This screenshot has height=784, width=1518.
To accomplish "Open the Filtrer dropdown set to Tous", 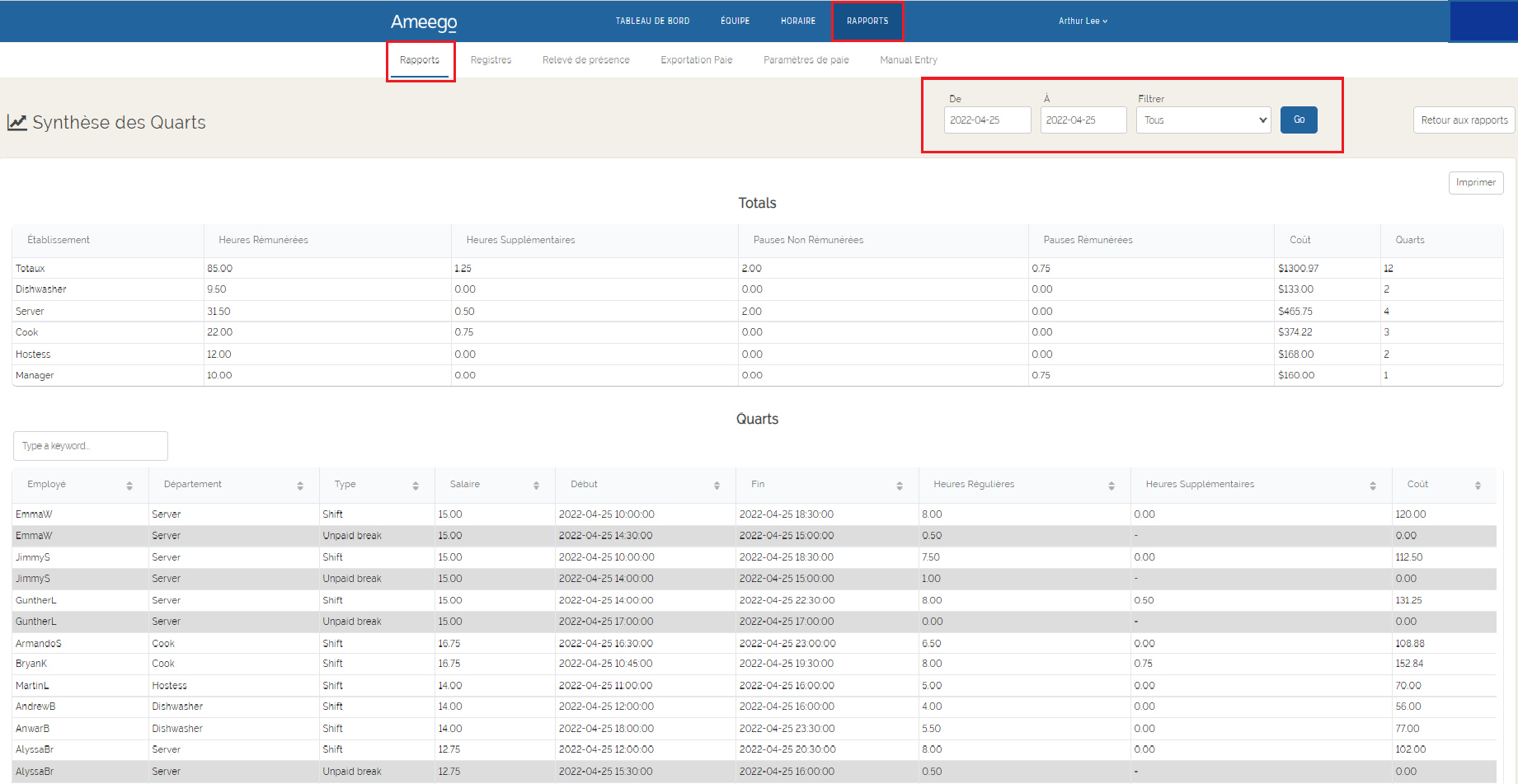I will click(x=1203, y=120).
